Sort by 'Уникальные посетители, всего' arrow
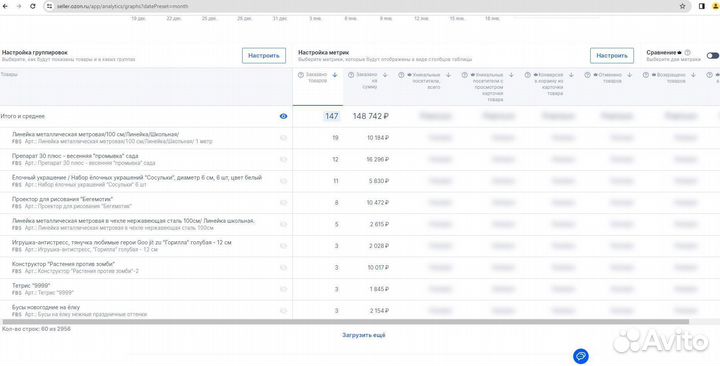Screen dimensions: 720x366 [x=449, y=75]
